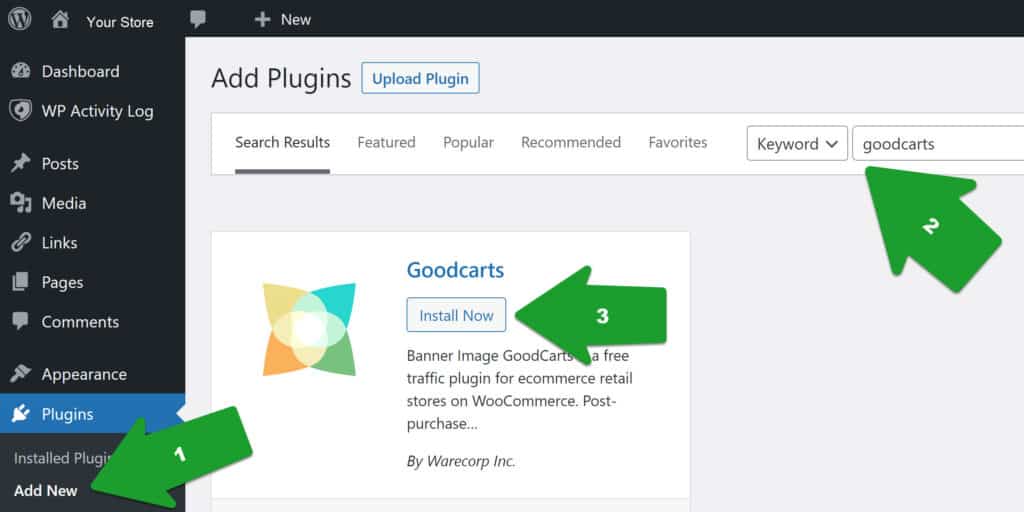Click the plugin search field containing goodcarts
1024x512 pixels.
938,144
